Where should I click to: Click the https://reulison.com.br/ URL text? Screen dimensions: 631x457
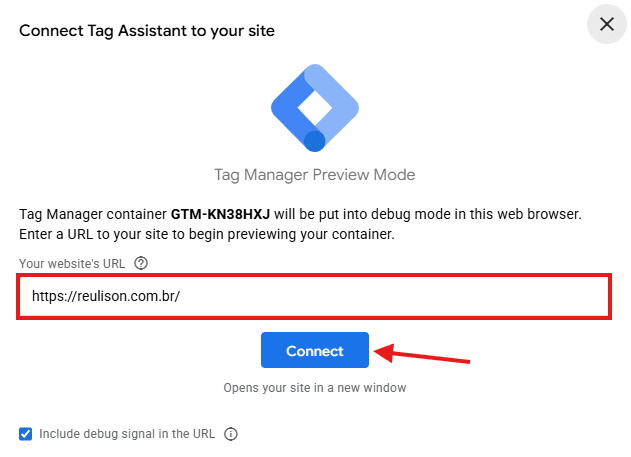tap(105, 297)
